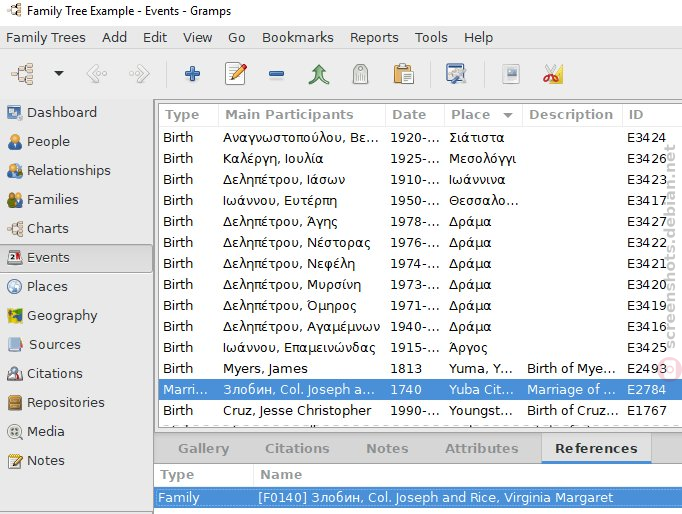Sort events by the ID column header
This screenshot has width=682, height=514.
[652, 115]
